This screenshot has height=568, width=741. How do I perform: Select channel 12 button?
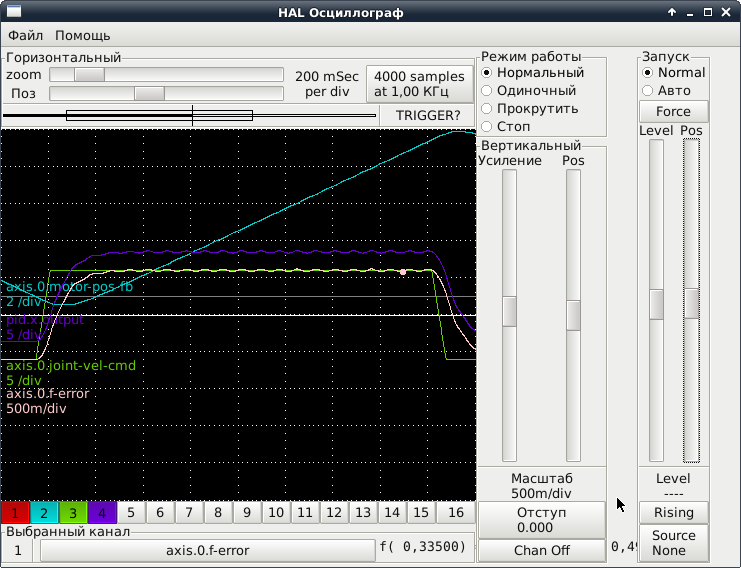[x=334, y=513]
